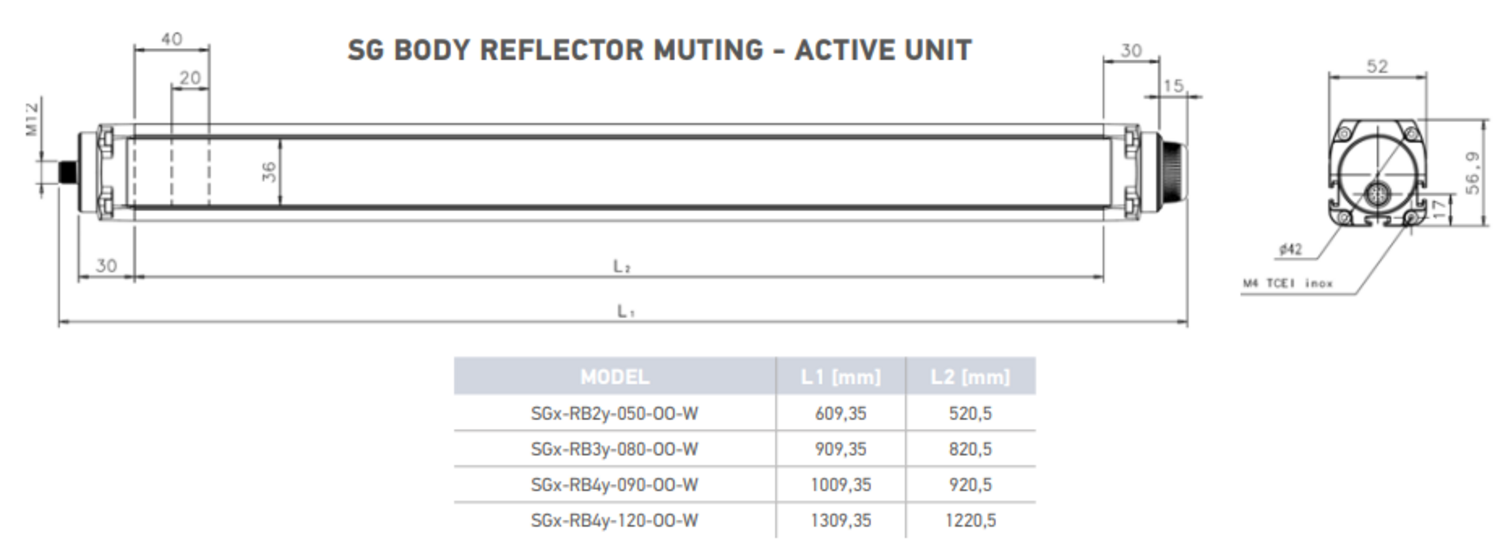Click model SGx-RB4y-090-OO-W row
Viewport: 1500px width, 551px height.
[x=745, y=485]
